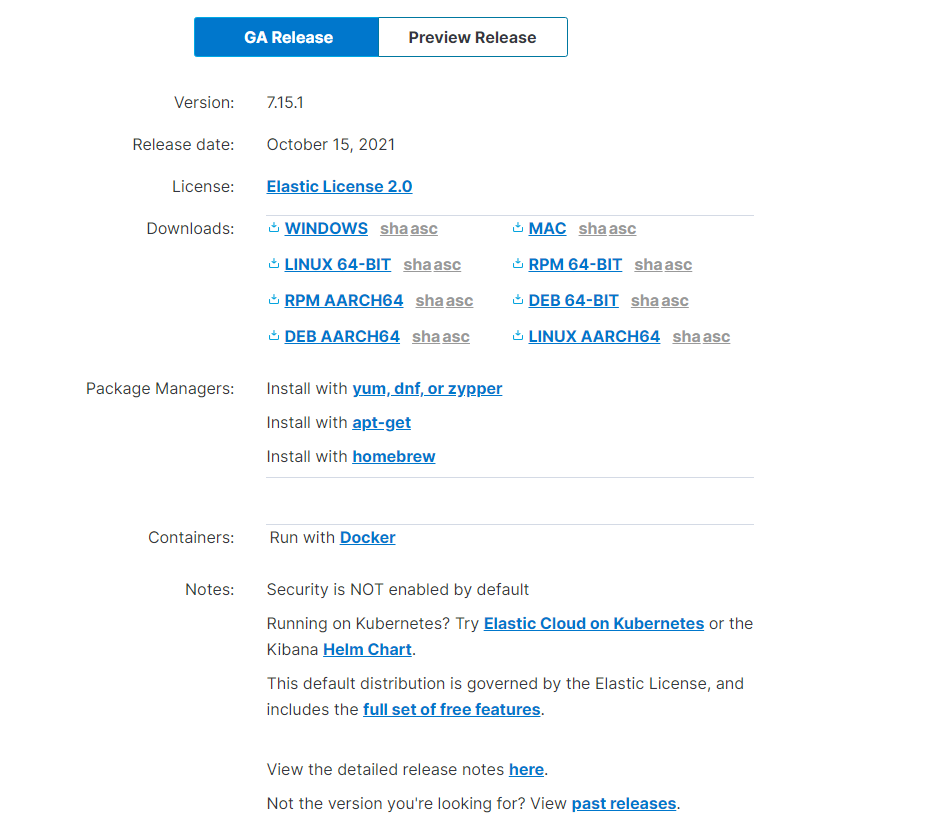The image size is (932, 829).
Task: Open the sha link for DEB 64-BIT
Action: (x=645, y=301)
